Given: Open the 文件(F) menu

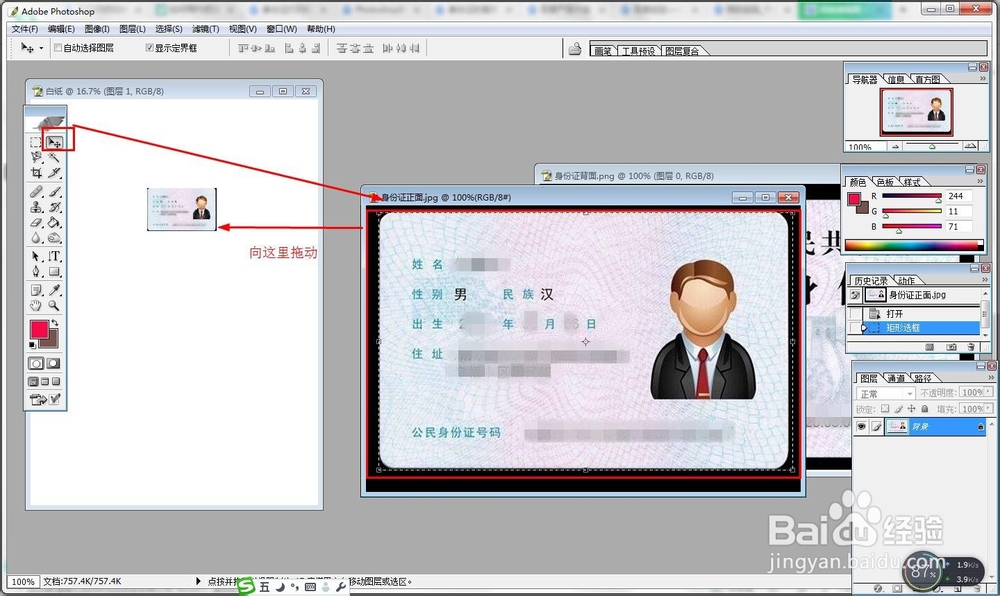Looking at the screenshot, I should pyautogui.click(x=25, y=29).
